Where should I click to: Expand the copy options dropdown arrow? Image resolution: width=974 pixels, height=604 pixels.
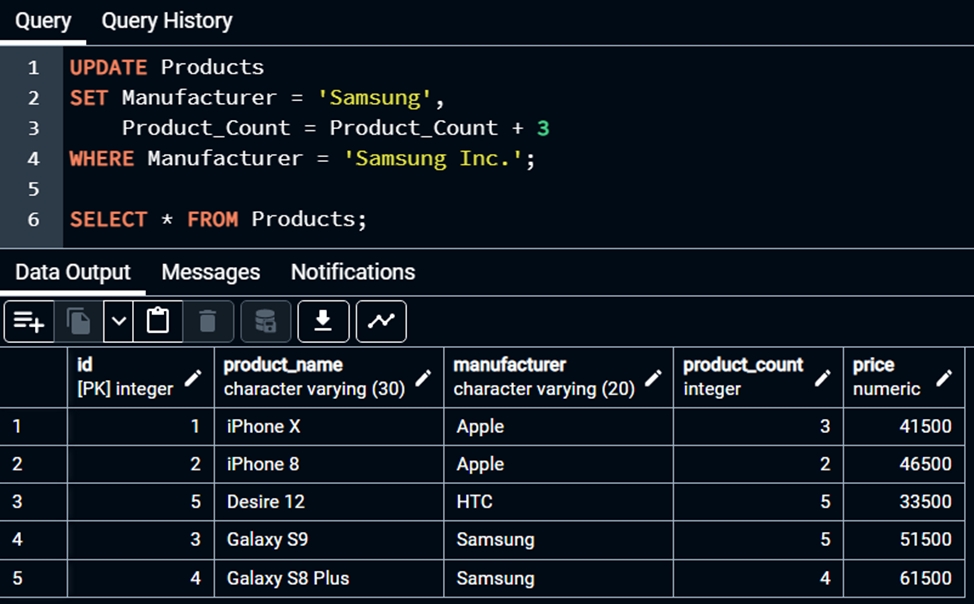click(x=119, y=321)
